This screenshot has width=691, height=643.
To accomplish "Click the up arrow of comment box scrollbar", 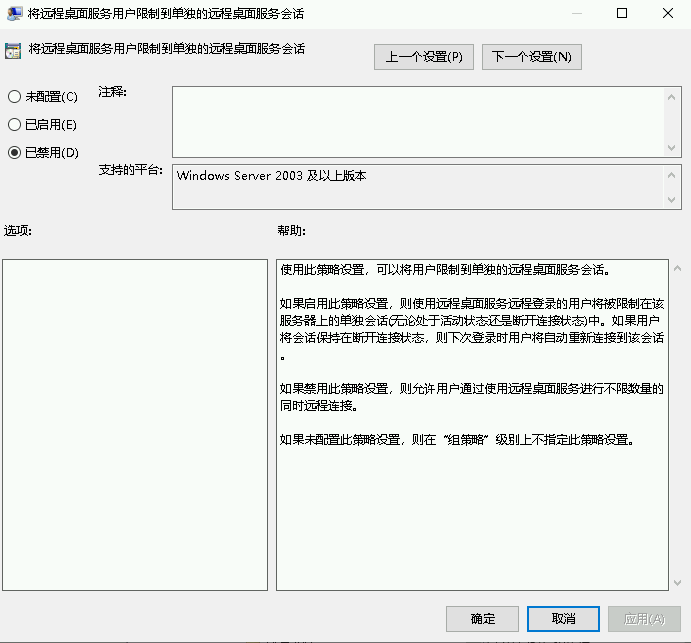I will click(x=671, y=97).
